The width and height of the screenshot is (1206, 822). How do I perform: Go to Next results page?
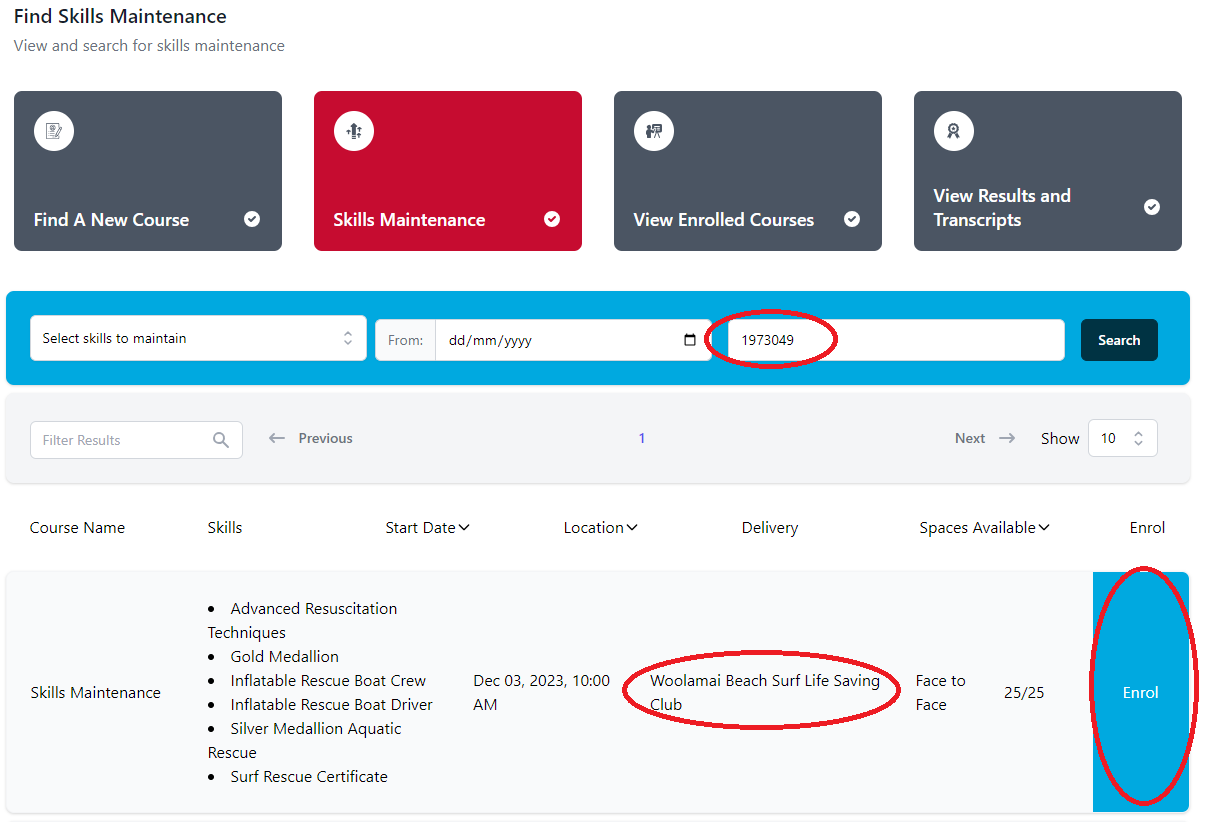pyautogui.click(x=985, y=438)
